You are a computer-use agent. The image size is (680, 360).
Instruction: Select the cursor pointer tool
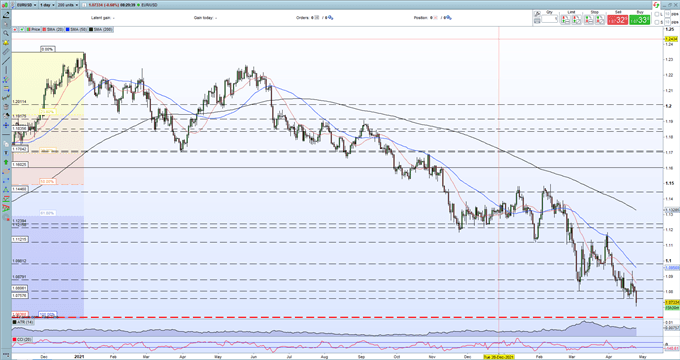pos(6,24)
